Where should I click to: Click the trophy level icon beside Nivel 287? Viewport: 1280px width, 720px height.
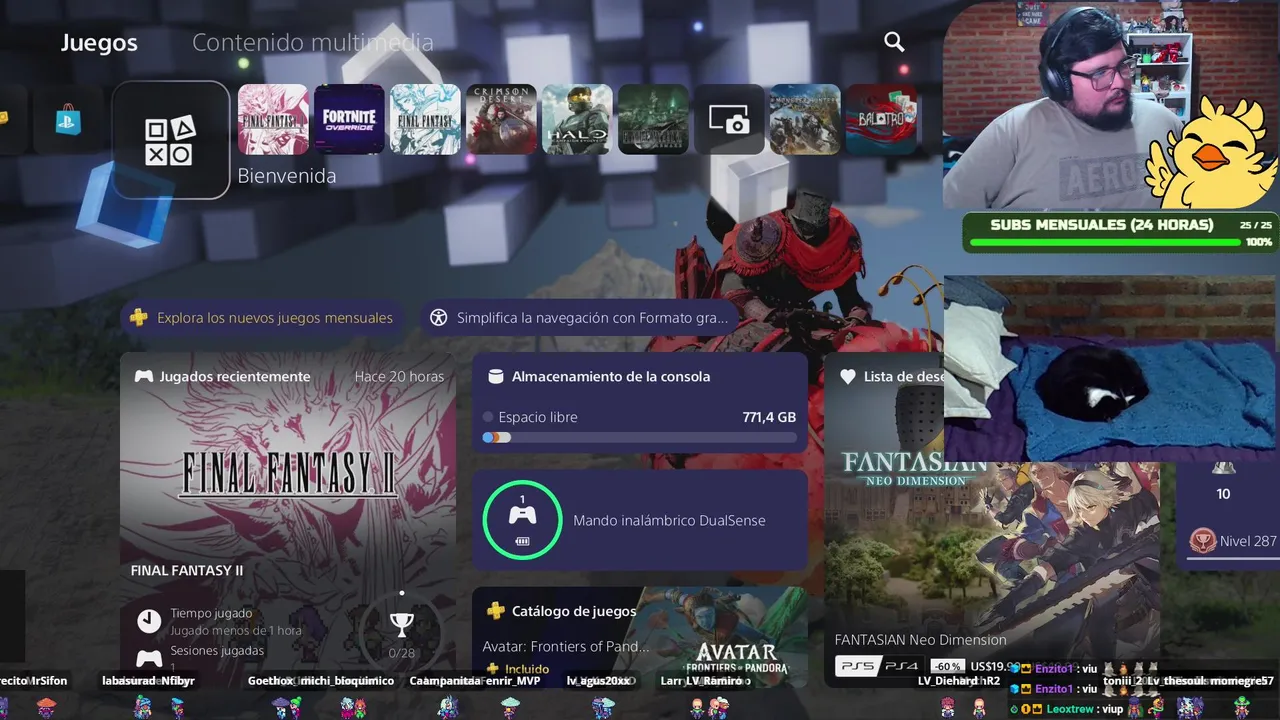(x=1202, y=541)
